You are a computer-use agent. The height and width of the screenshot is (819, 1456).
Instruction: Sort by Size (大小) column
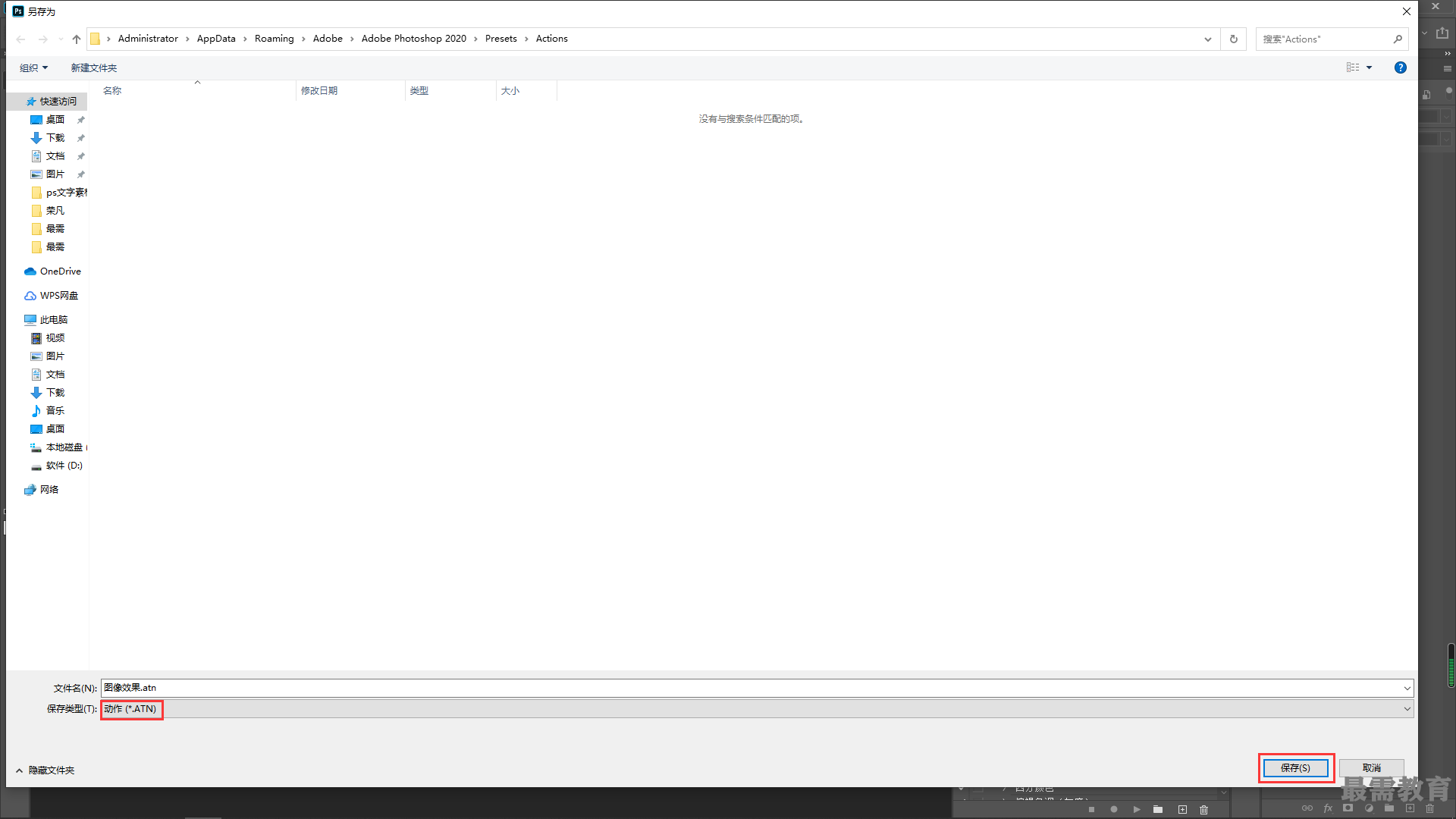[x=526, y=90]
